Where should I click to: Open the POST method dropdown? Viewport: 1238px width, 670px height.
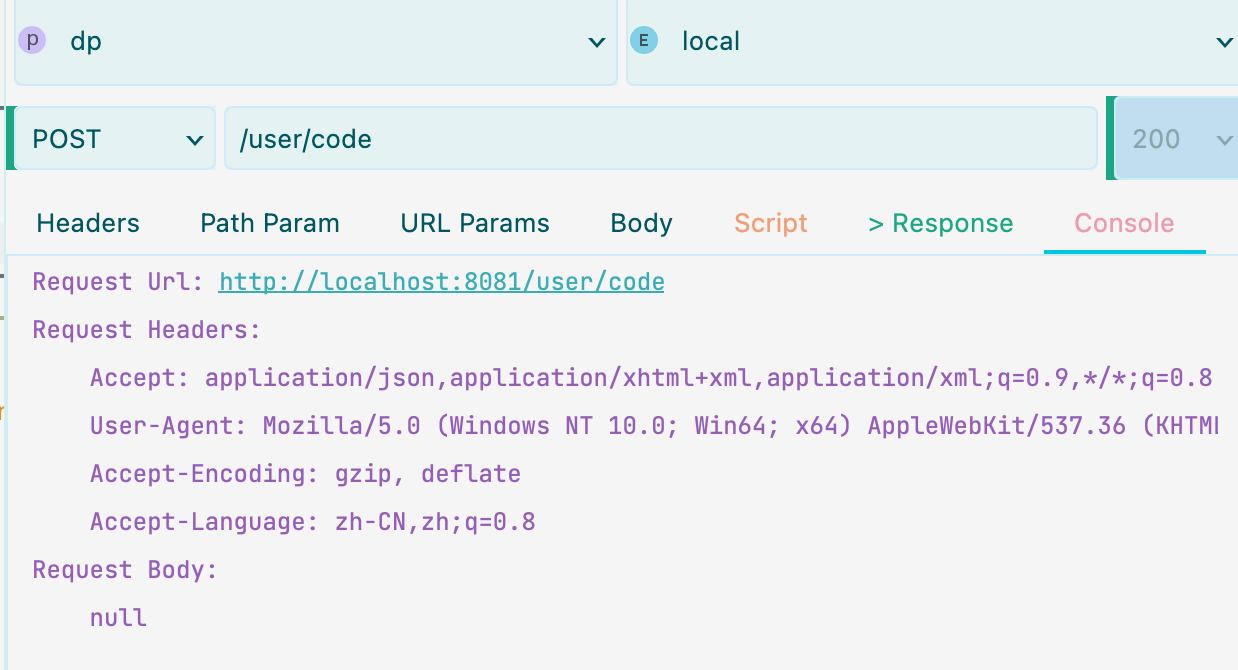pos(113,139)
